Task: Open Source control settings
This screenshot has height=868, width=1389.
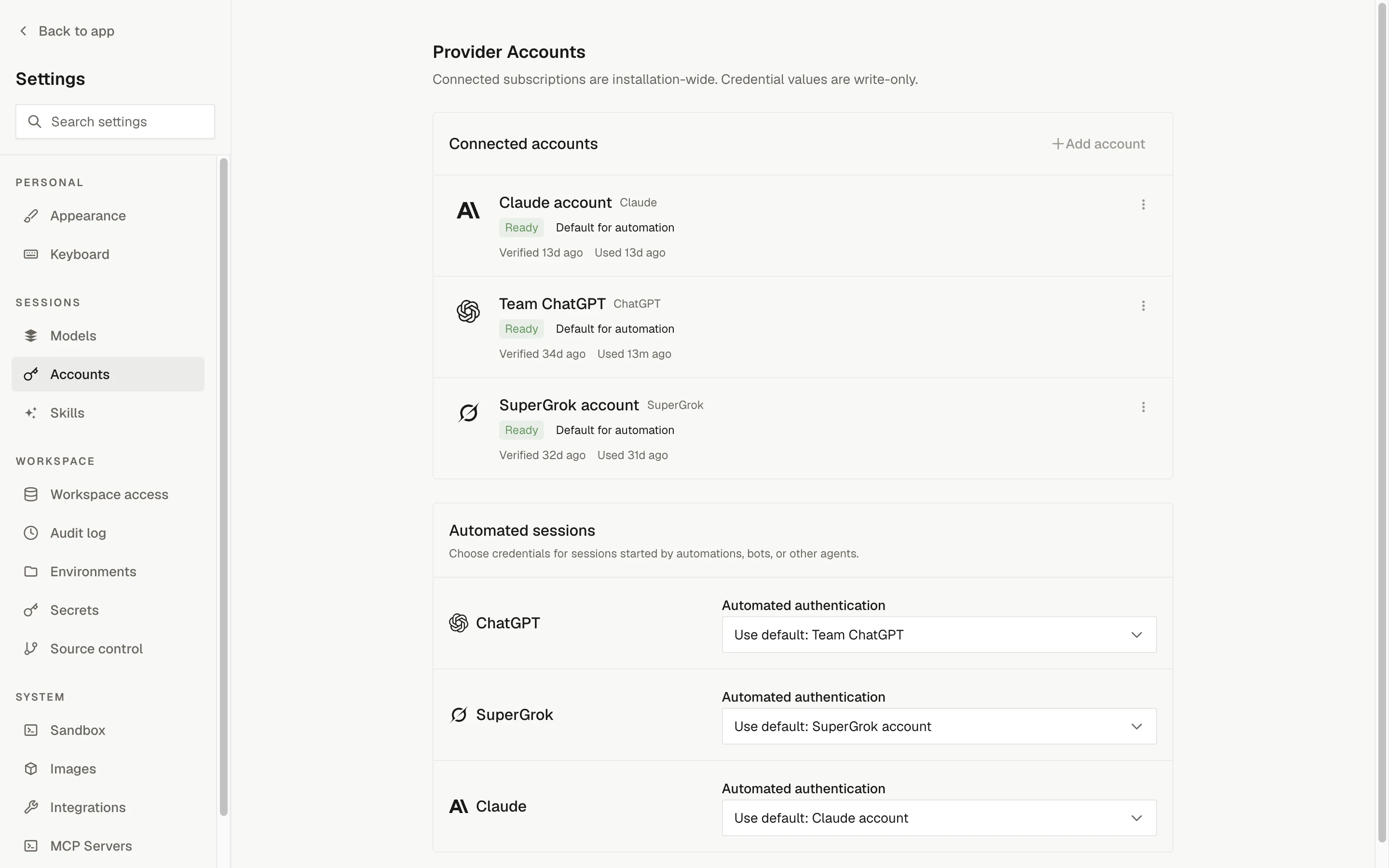Action: tap(108, 649)
